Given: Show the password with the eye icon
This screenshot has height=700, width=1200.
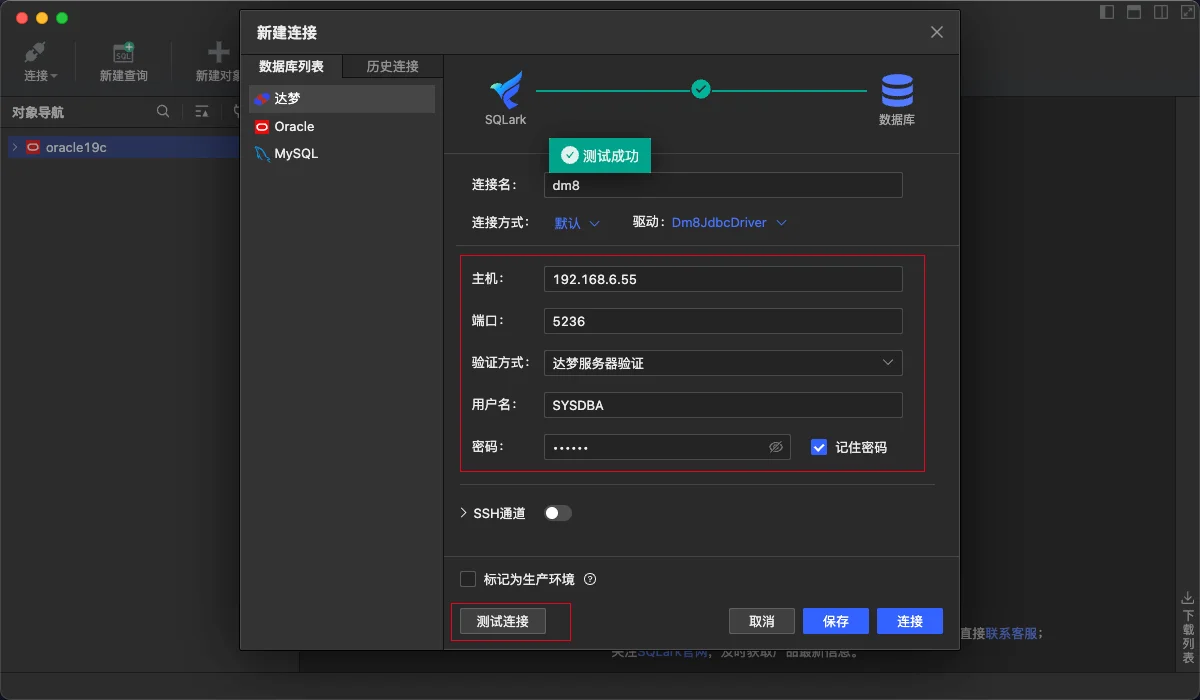Looking at the screenshot, I should coord(775,447).
